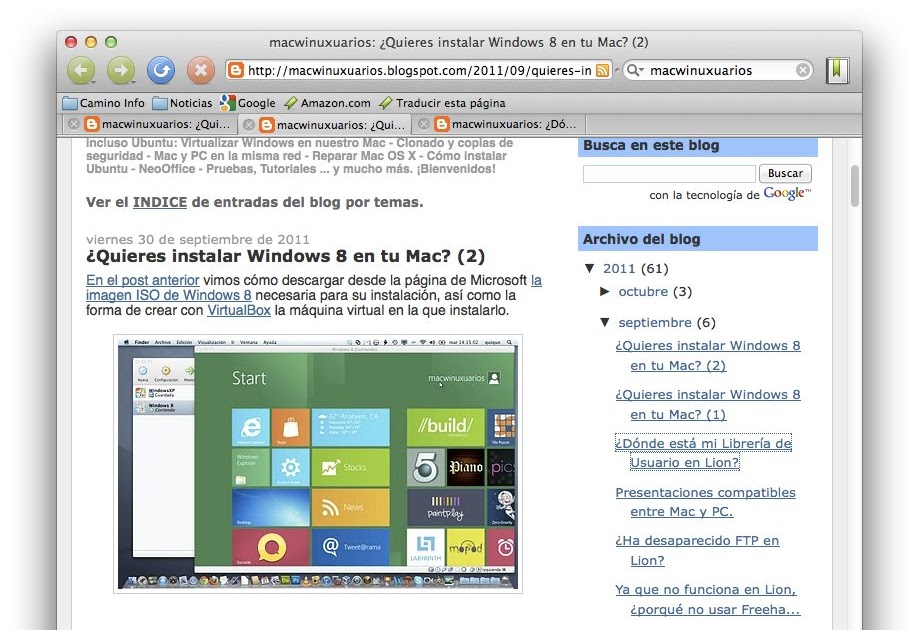Open '¿Quieres instalar Windows 8 en tu Mac? (2)' archive link
This screenshot has height=630, width=919.
pos(707,355)
